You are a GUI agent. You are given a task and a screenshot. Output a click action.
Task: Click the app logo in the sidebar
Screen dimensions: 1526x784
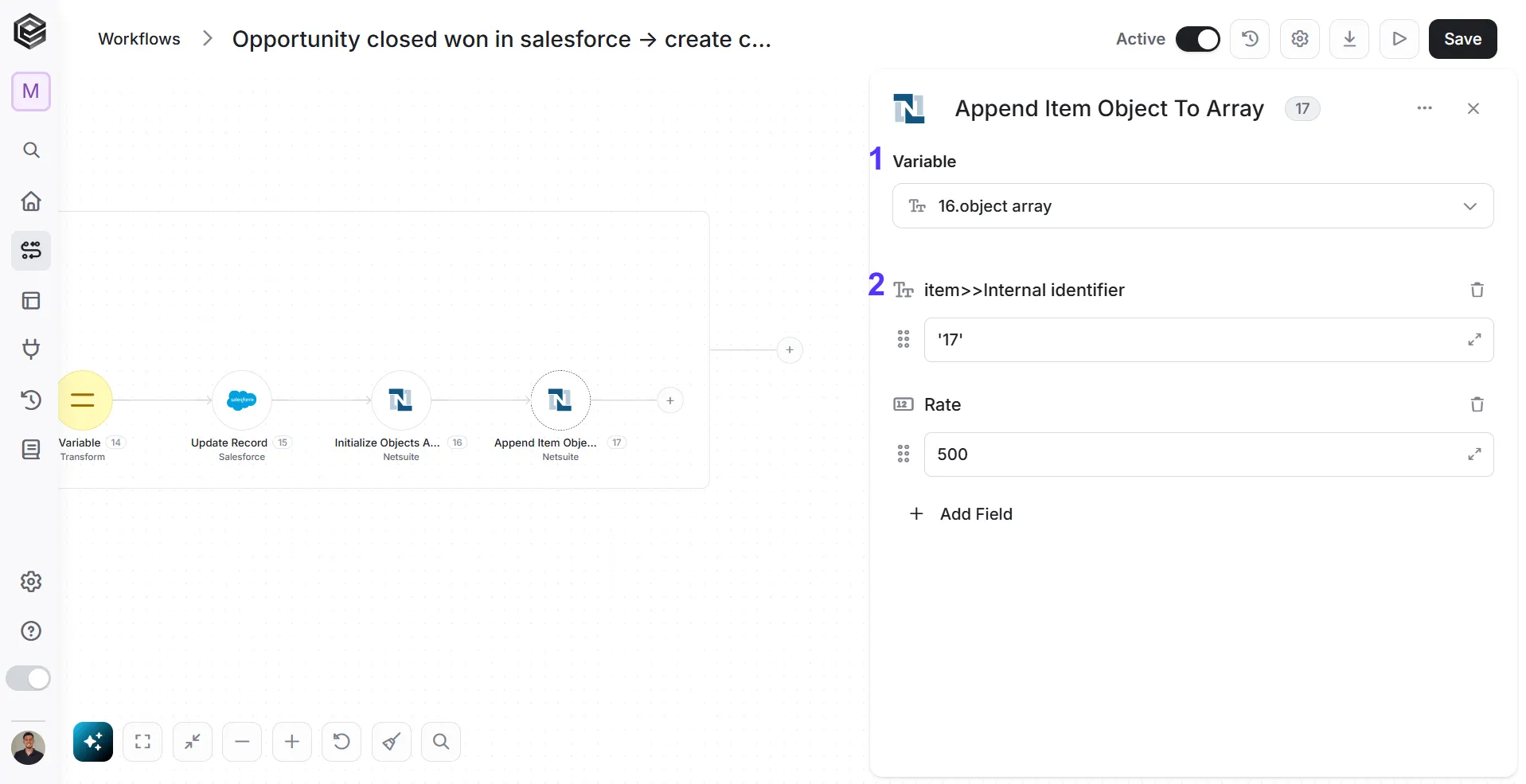click(x=30, y=32)
